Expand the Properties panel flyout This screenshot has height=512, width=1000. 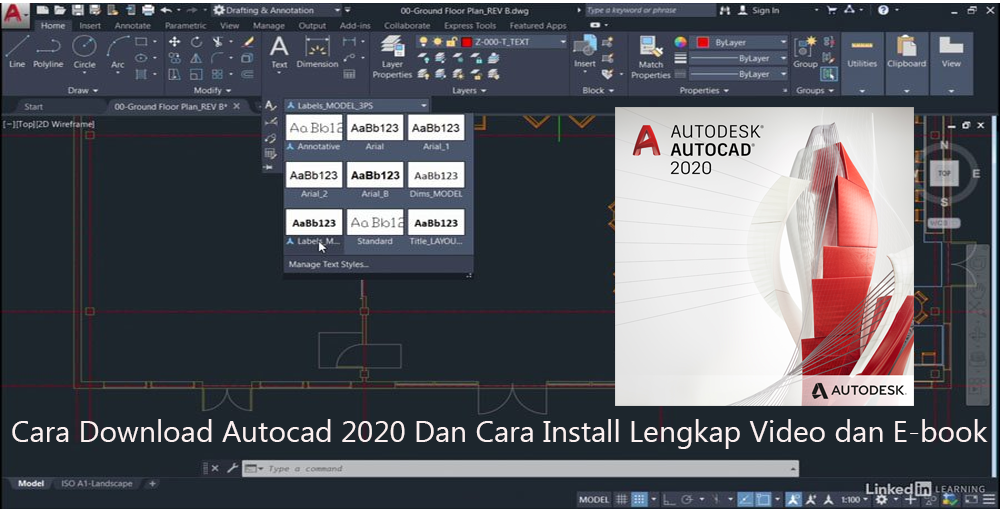[704, 91]
